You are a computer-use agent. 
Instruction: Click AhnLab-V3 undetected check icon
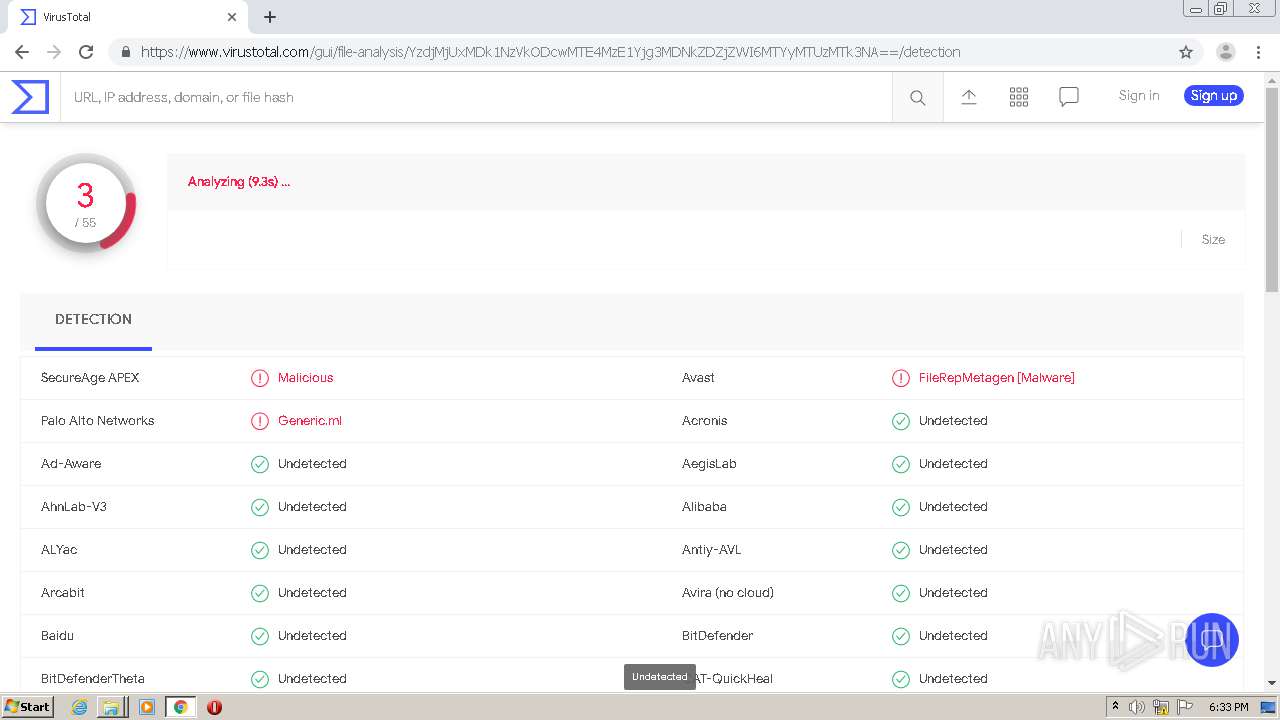coord(260,507)
